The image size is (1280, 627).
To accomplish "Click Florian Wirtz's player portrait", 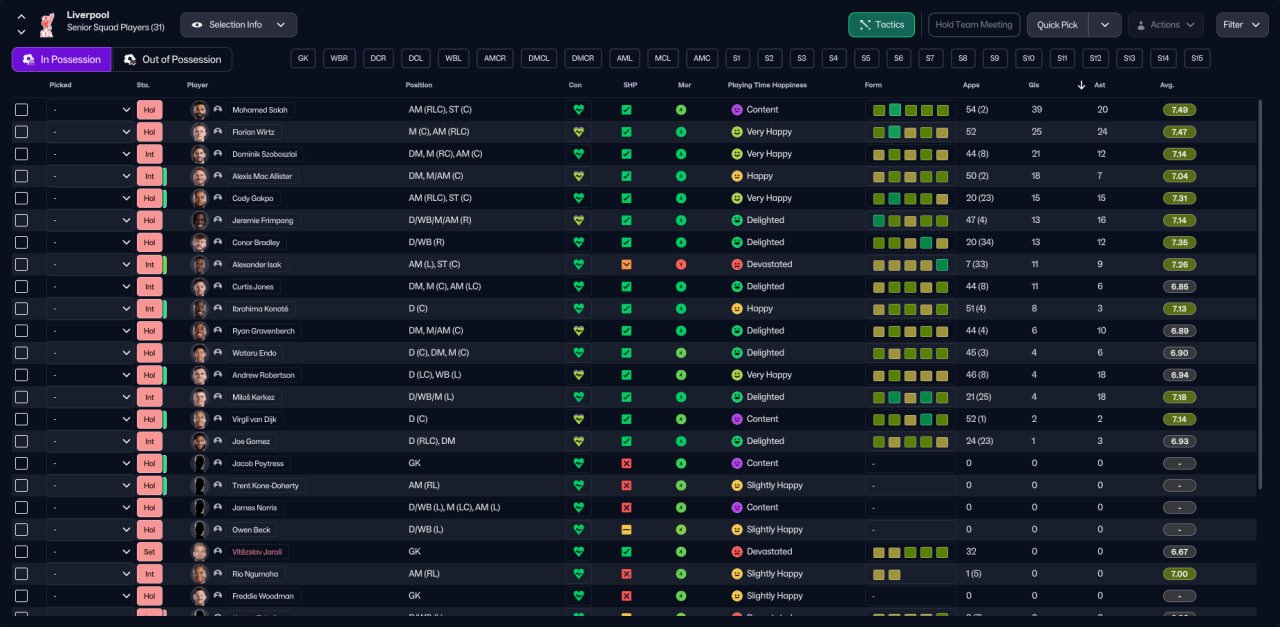I will 200,132.
